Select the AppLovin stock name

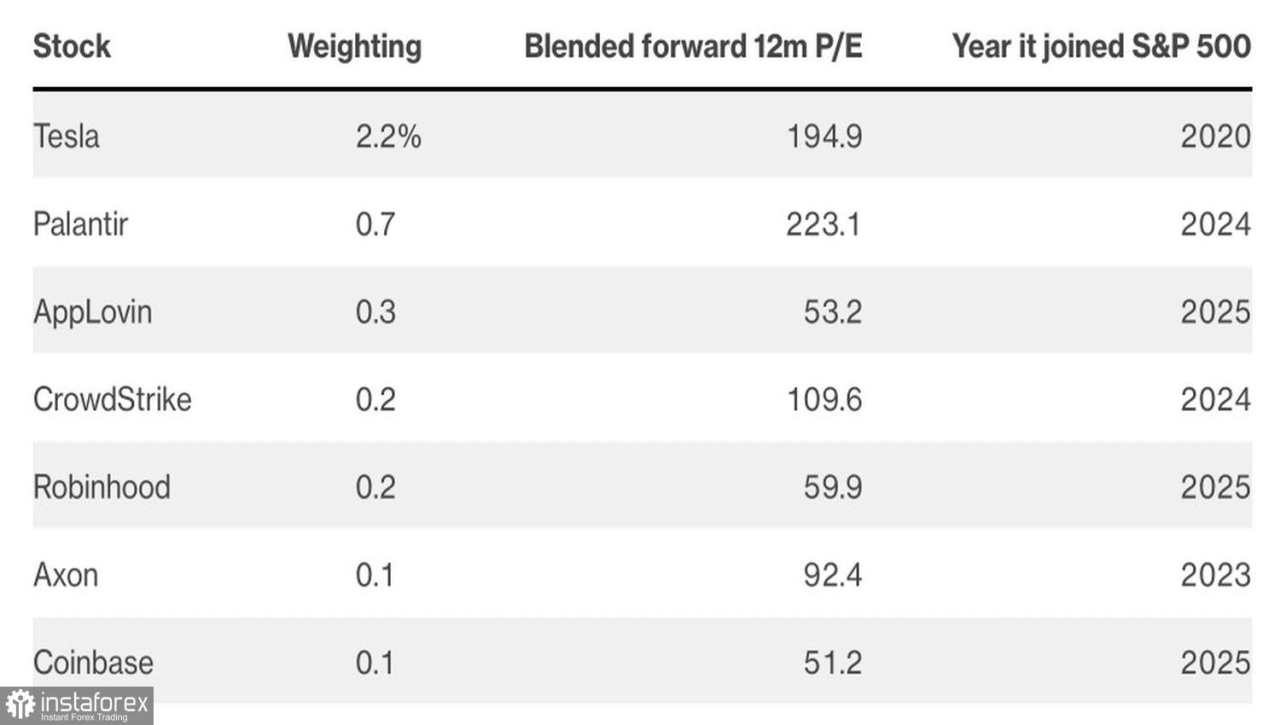click(93, 311)
